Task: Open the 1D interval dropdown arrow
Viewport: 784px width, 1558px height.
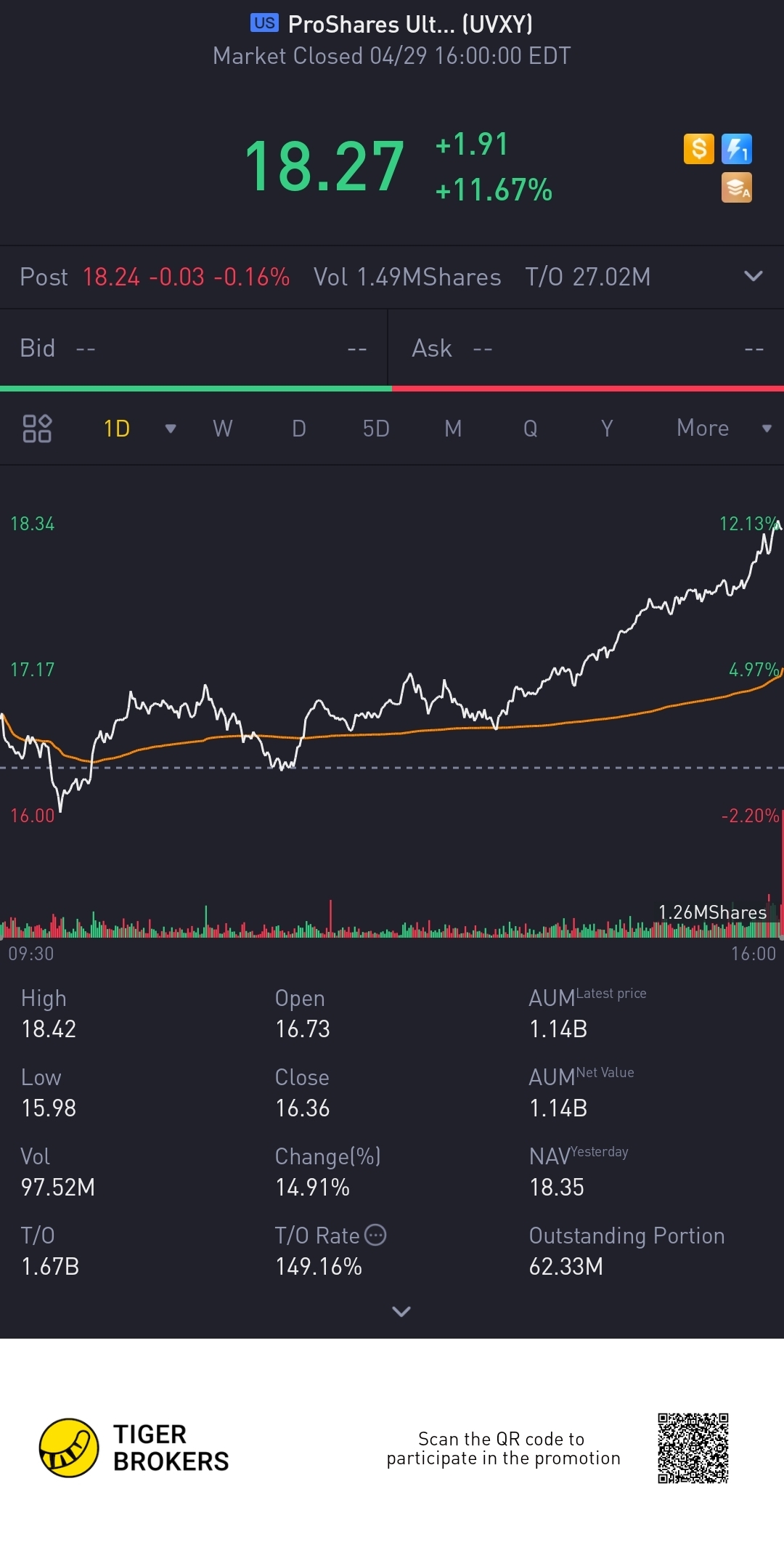Action: (x=171, y=429)
